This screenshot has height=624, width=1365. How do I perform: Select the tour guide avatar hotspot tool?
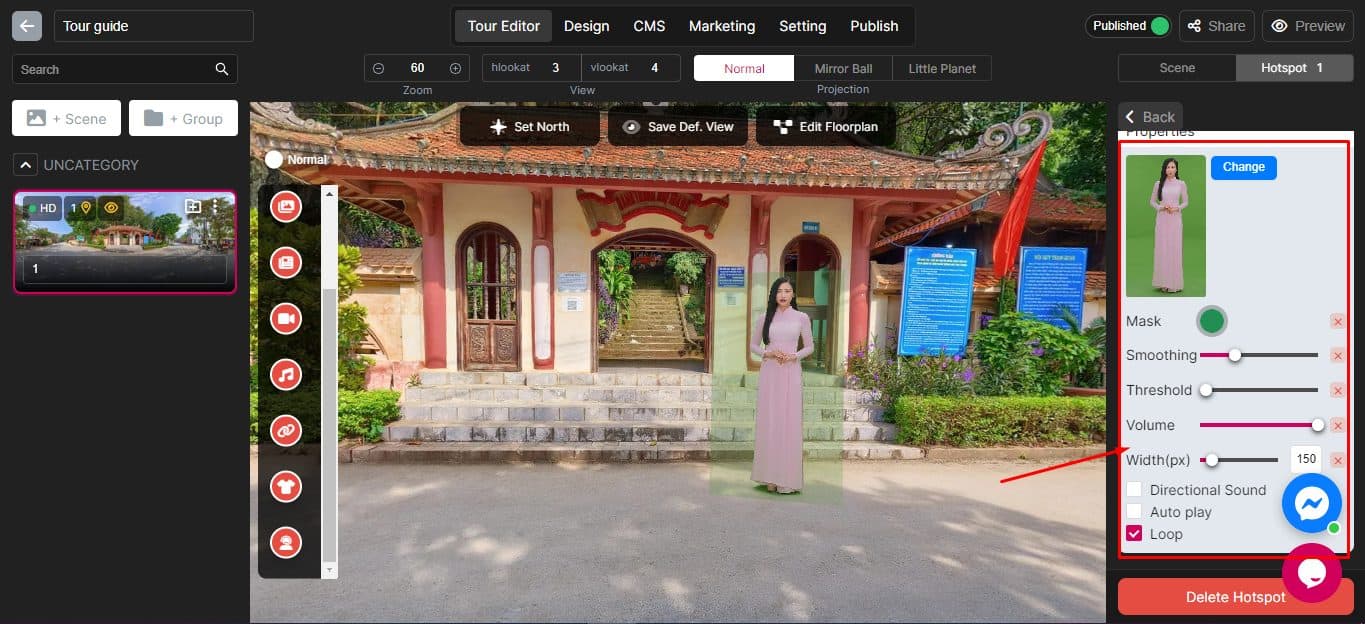click(x=285, y=542)
